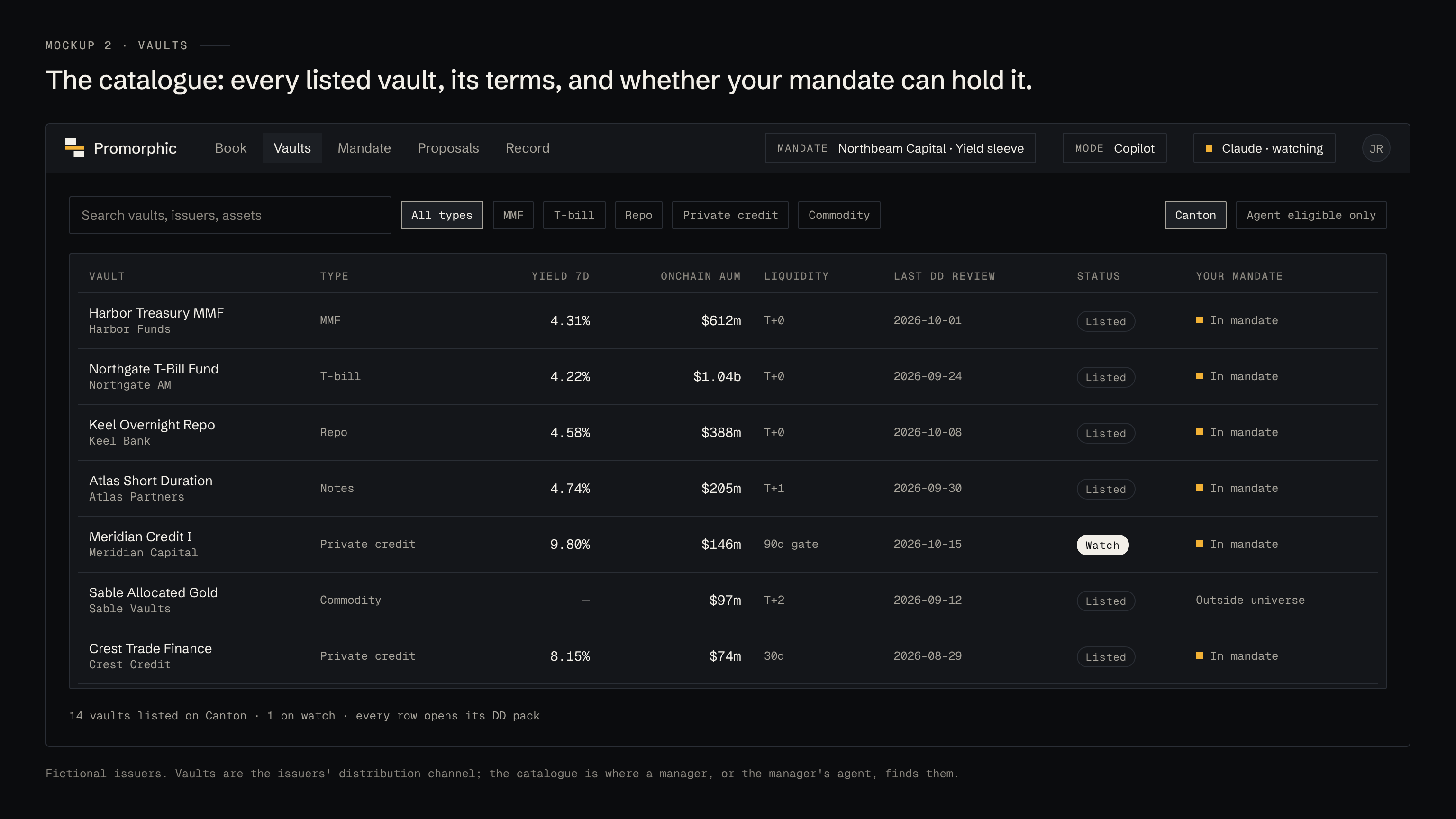Sort by Last DD Review column header
Screen dimensions: 1456x819
(x=944, y=276)
